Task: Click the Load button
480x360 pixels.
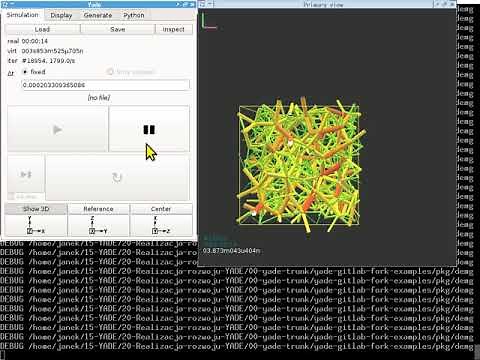Action: pyautogui.click(x=42, y=29)
